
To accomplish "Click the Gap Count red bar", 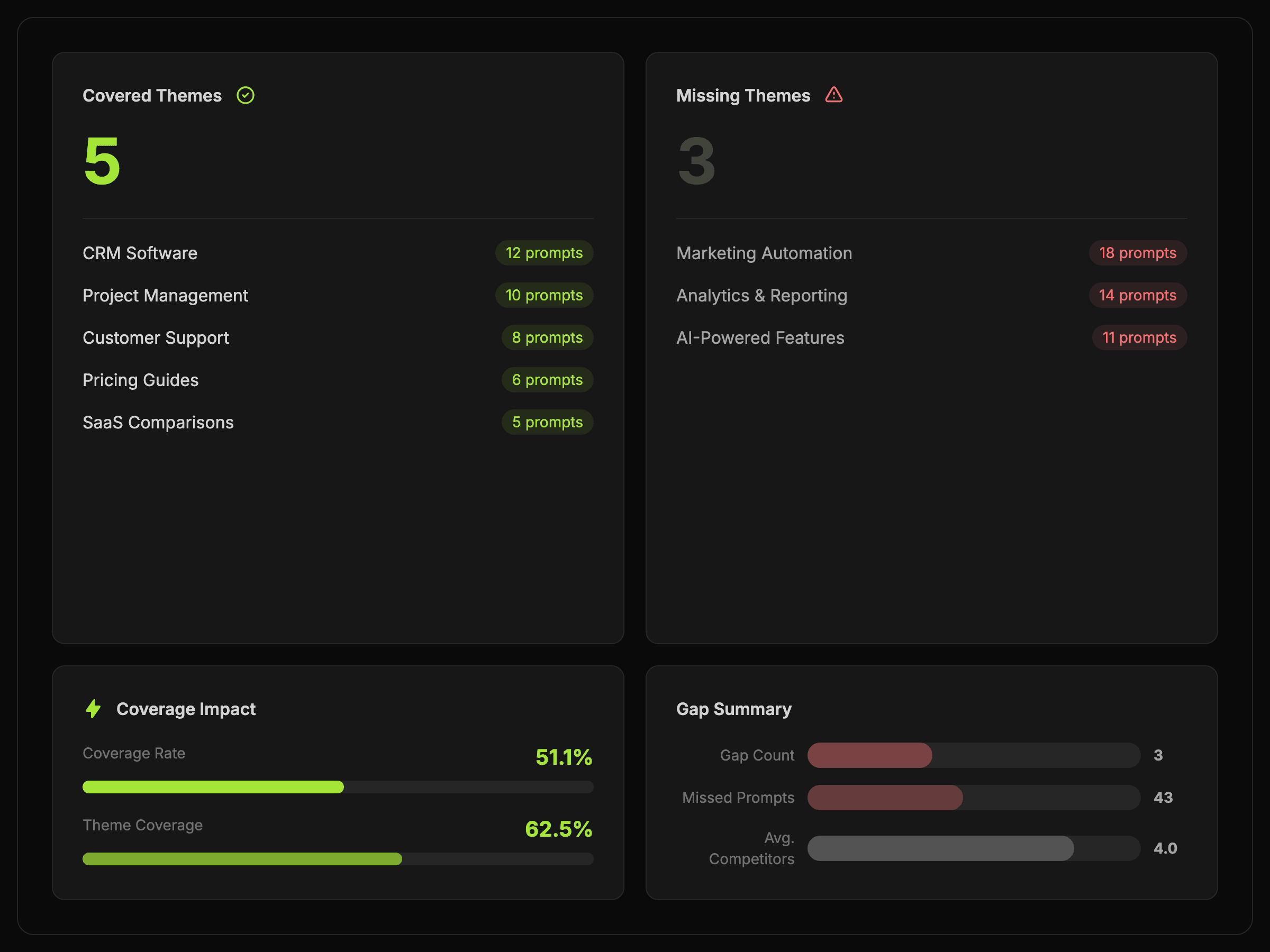I will [x=870, y=755].
